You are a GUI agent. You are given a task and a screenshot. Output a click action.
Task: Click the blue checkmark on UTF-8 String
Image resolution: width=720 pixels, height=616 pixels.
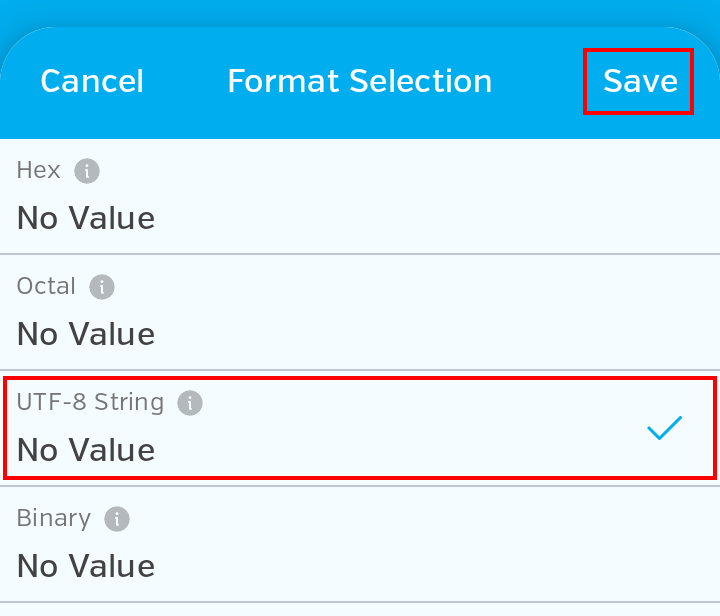(x=664, y=429)
